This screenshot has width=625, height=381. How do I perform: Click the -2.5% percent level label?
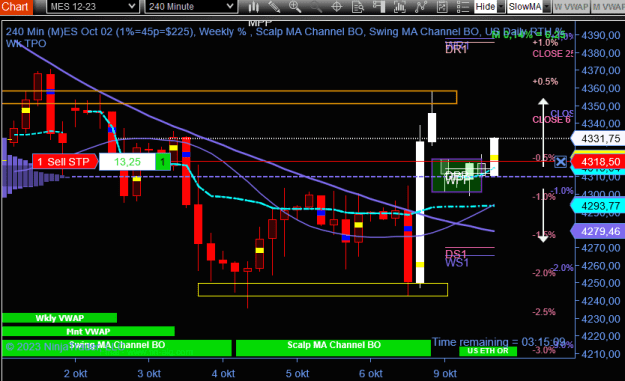coord(544,312)
